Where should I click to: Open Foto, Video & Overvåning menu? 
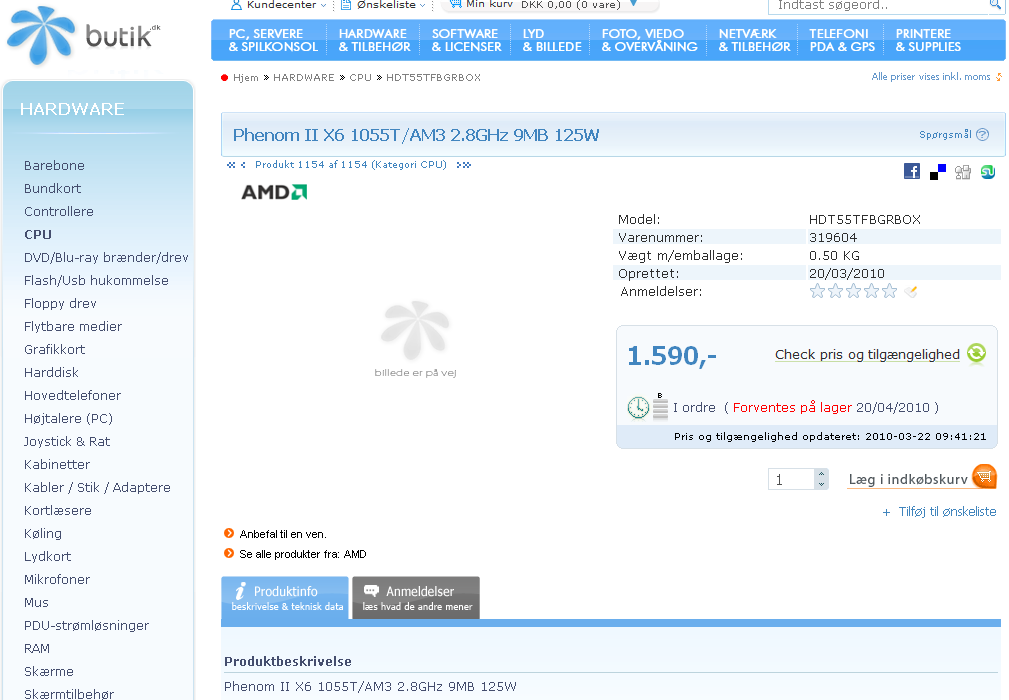(x=649, y=40)
